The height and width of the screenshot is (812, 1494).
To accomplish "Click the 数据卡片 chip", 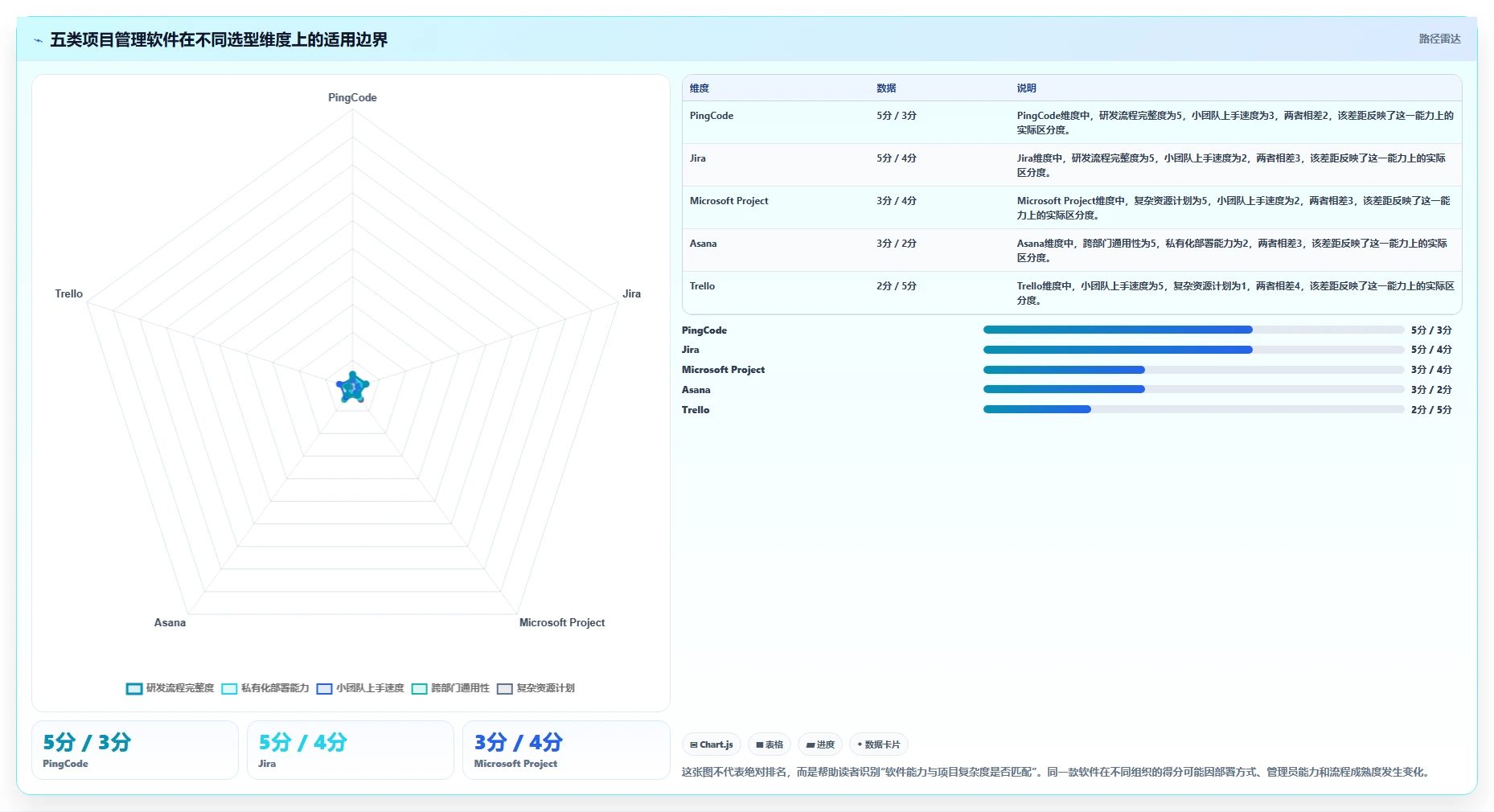I will pyautogui.click(x=879, y=744).
